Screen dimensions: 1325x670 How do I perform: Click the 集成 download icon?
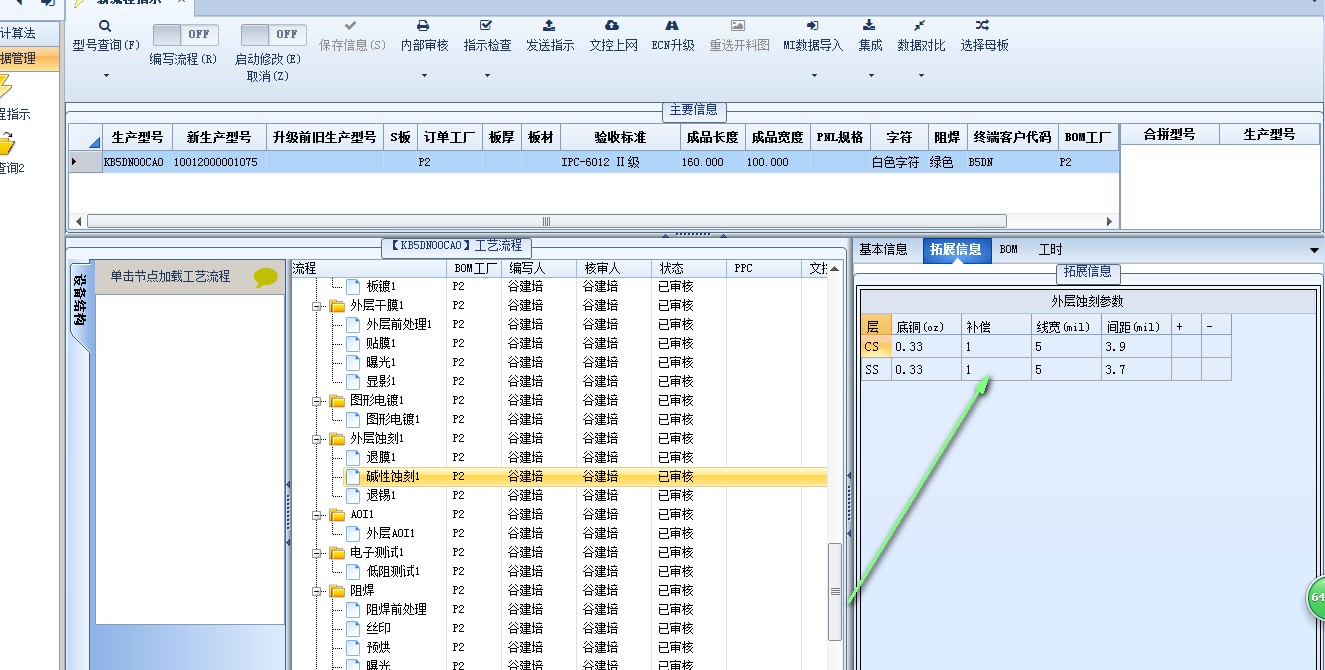(869, 26)
